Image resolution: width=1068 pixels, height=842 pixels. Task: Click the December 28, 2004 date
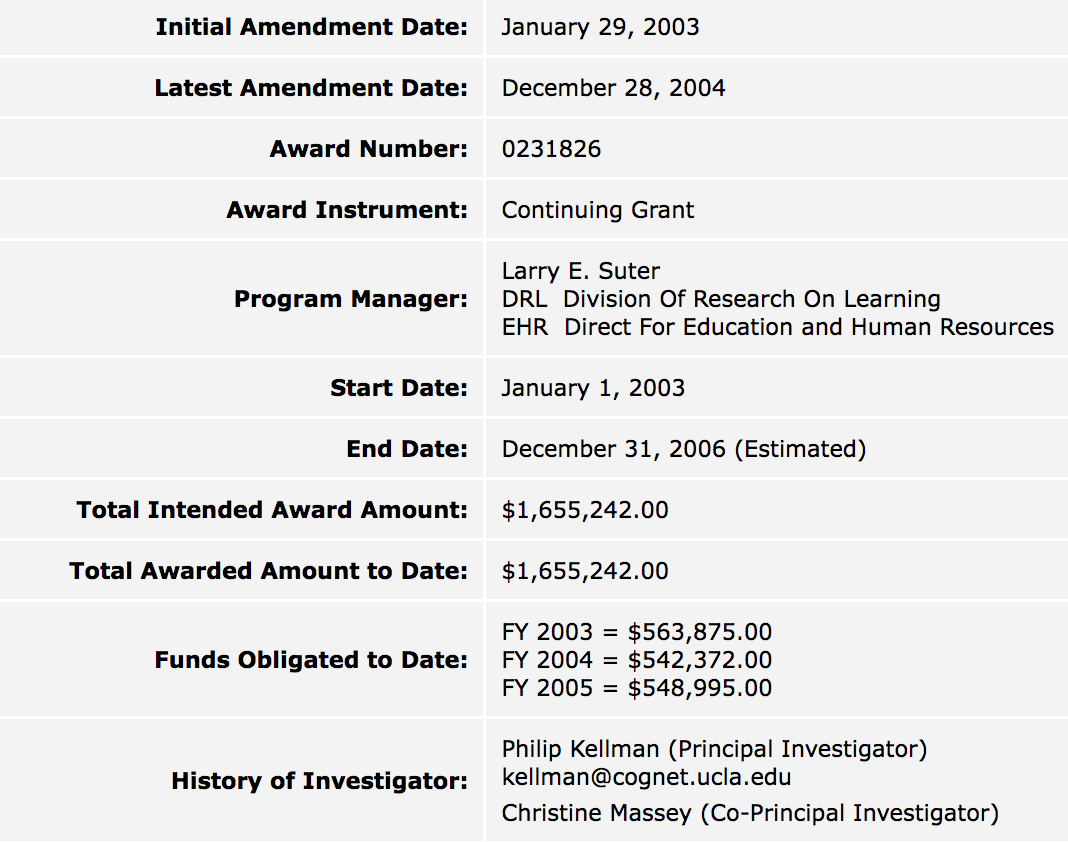click(613, 88)
